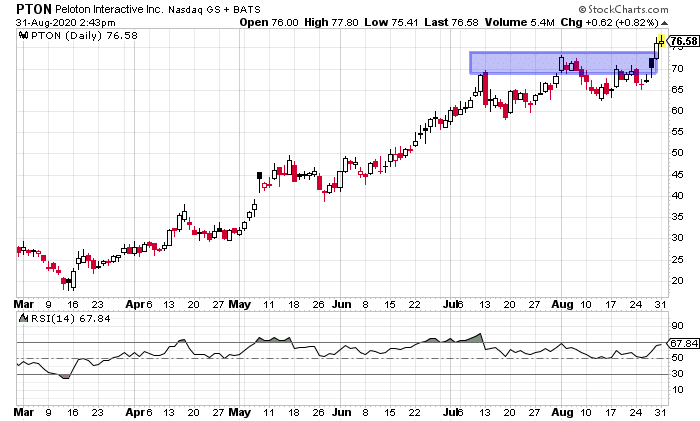Select the Chg +0.62 (+0.82%) value
This screenshot has height=421, width=700.
pos(610,22)
